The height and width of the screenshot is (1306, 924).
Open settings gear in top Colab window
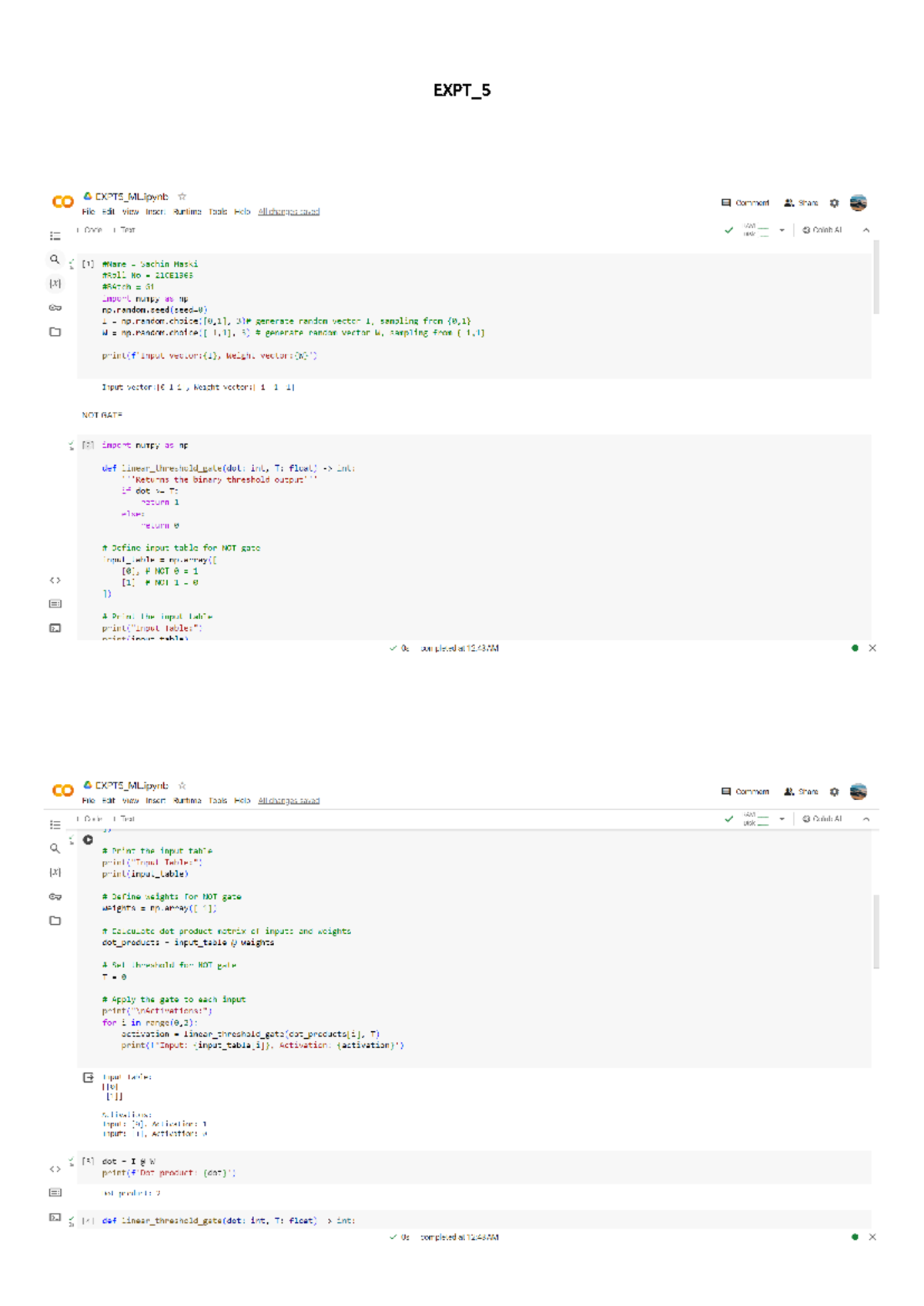point(834,203)
